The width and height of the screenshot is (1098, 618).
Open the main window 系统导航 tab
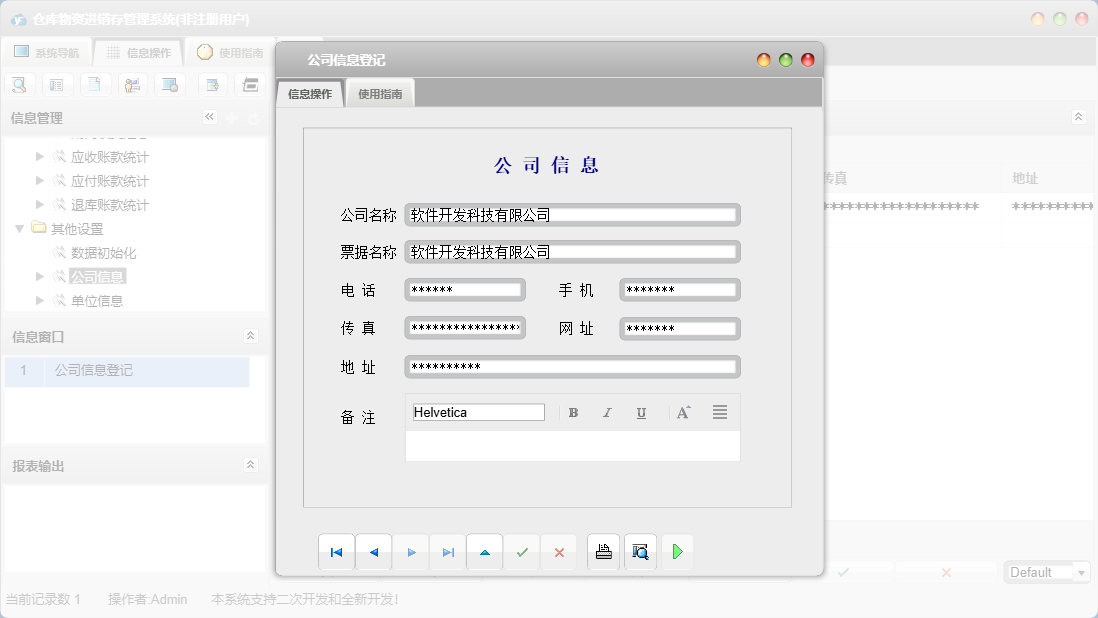coord(47,52)
